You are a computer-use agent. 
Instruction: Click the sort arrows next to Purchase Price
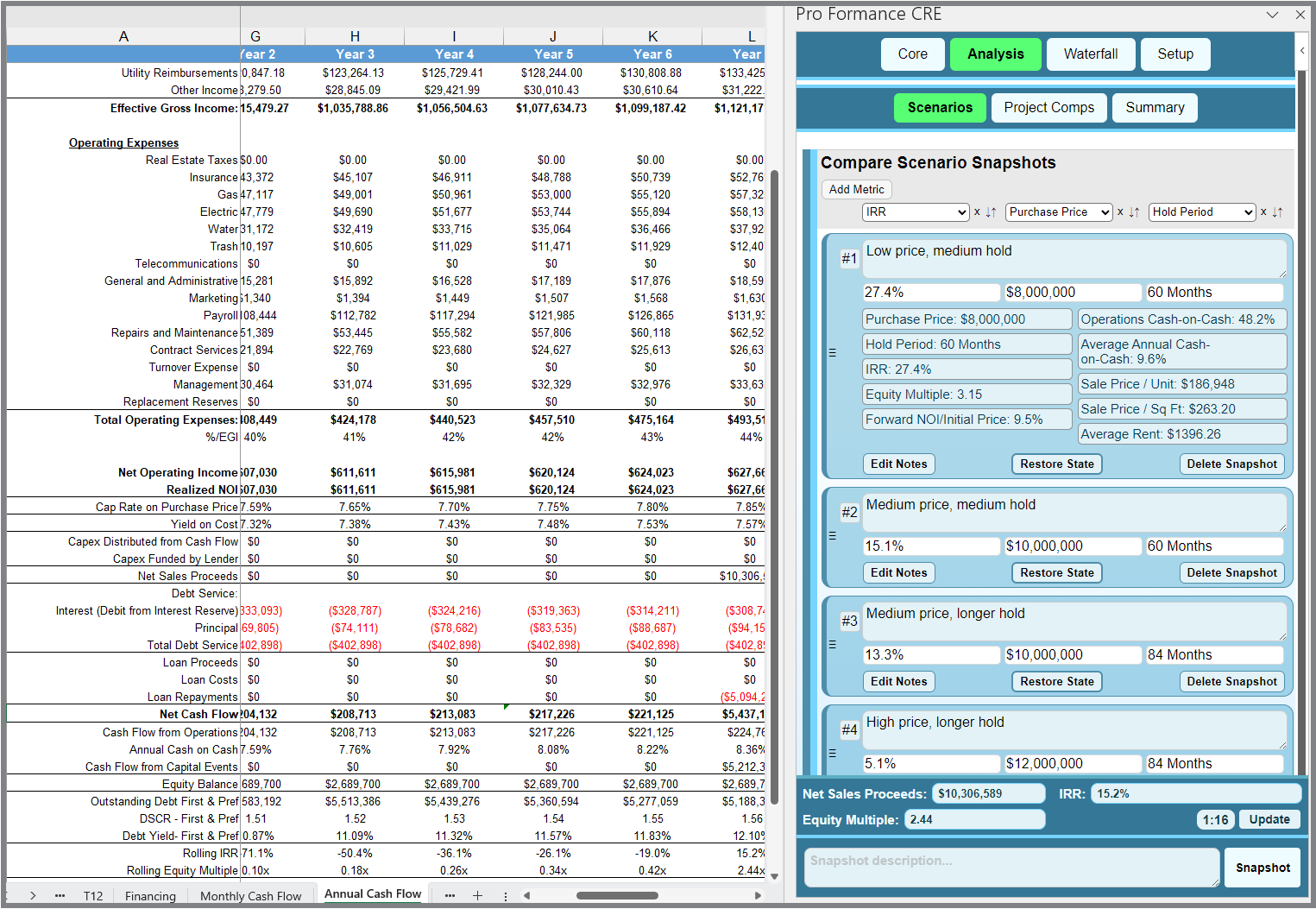tap(1132, 211)
